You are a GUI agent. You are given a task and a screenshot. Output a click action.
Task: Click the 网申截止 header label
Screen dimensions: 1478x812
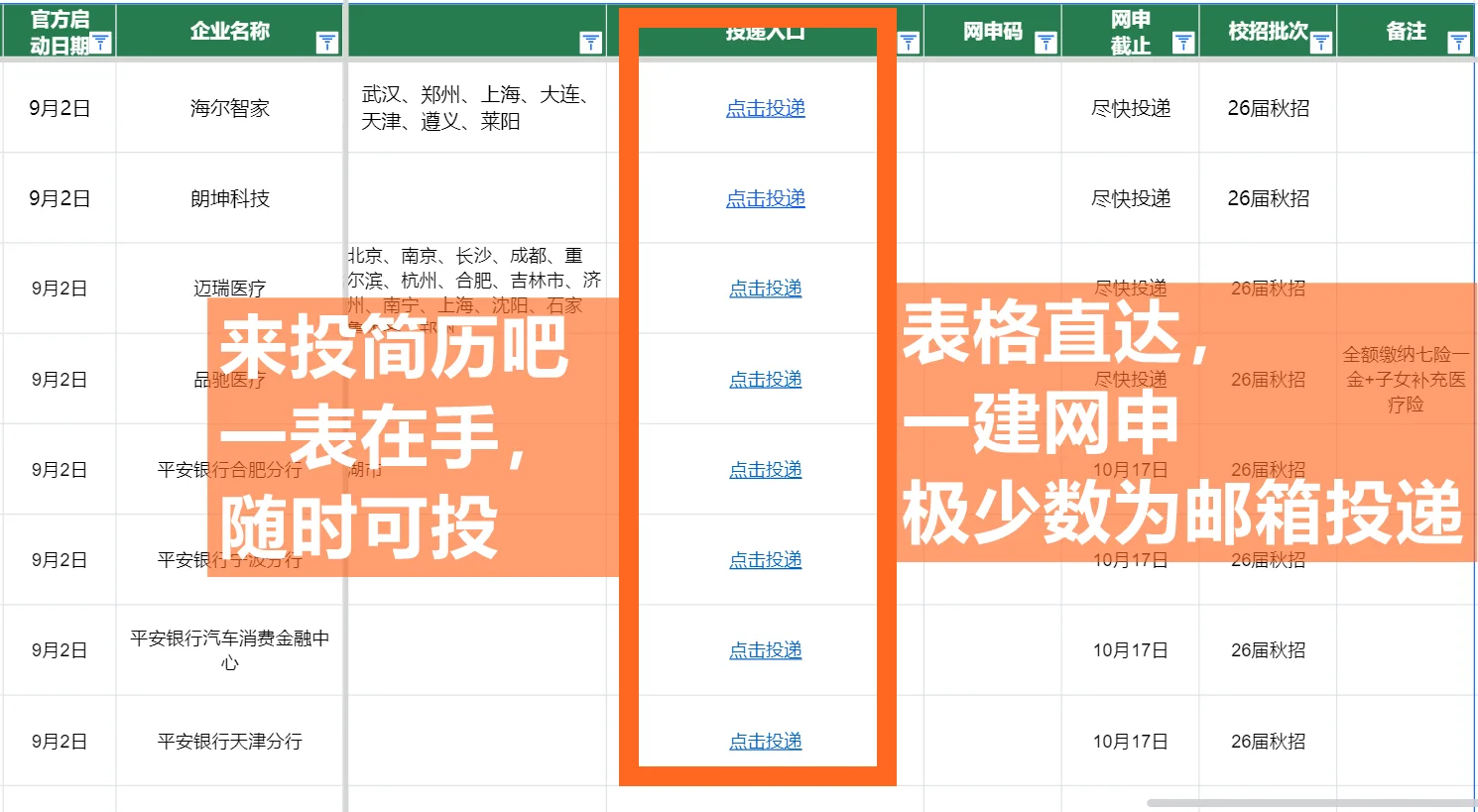1131,32
